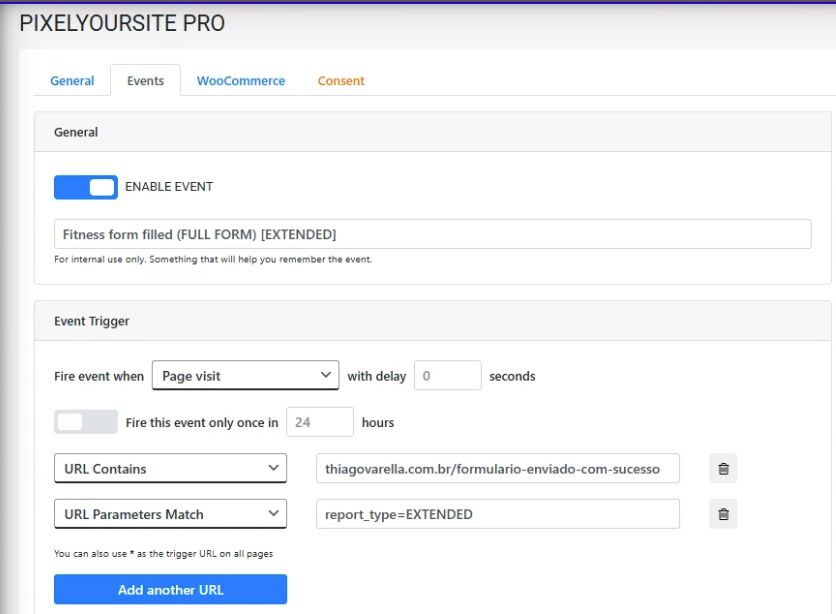836x614 pixels.
Task: Click the PIXELYOURSITE PRO heading
Action: coord(122,23)
